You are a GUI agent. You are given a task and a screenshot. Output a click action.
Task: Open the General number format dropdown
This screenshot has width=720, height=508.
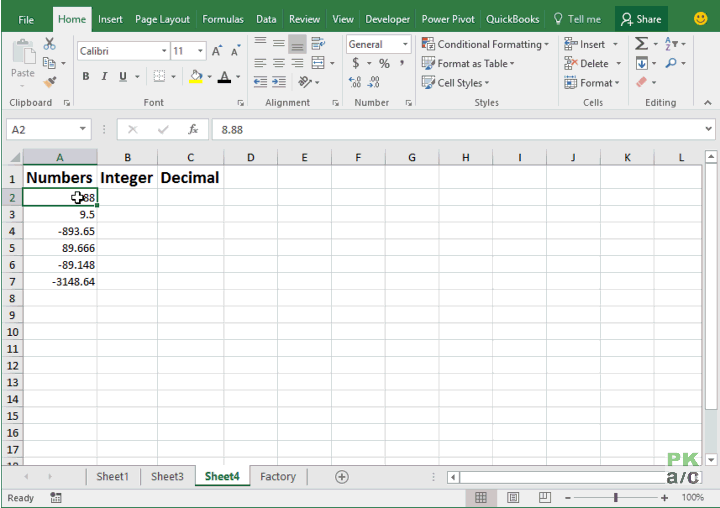pos(405,44)
